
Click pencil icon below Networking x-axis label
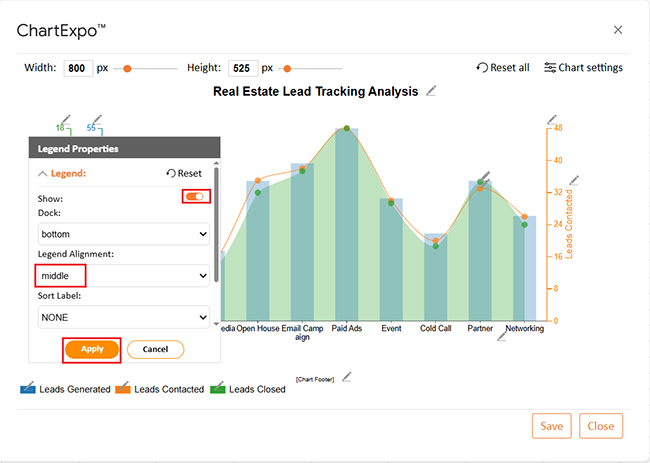coord(501,337)
